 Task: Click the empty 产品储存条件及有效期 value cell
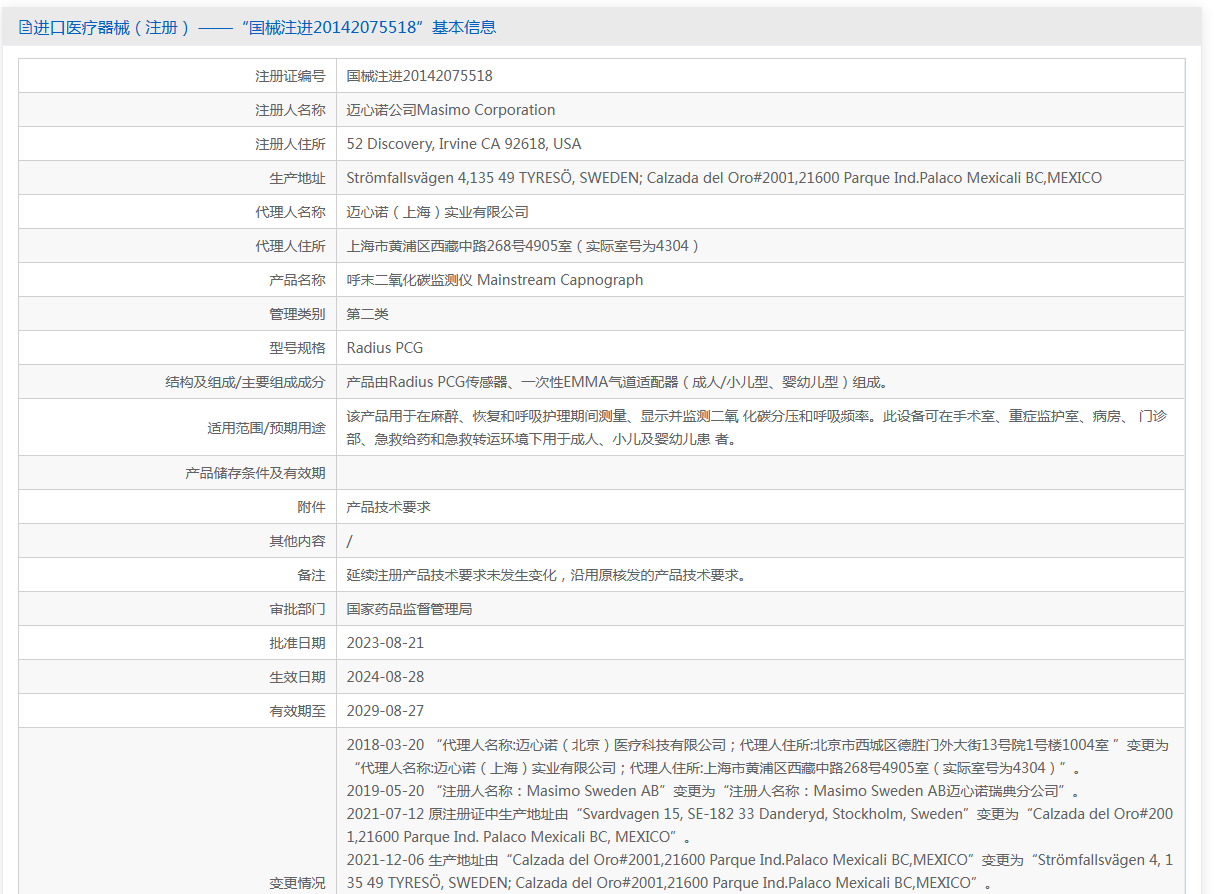[760, 473]
